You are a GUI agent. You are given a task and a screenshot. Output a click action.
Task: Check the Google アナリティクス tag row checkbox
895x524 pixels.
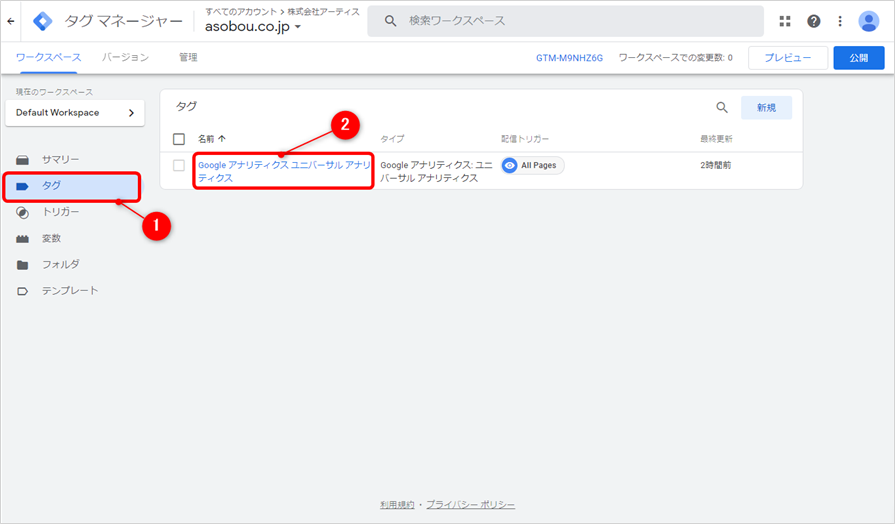tap(179, 166)
